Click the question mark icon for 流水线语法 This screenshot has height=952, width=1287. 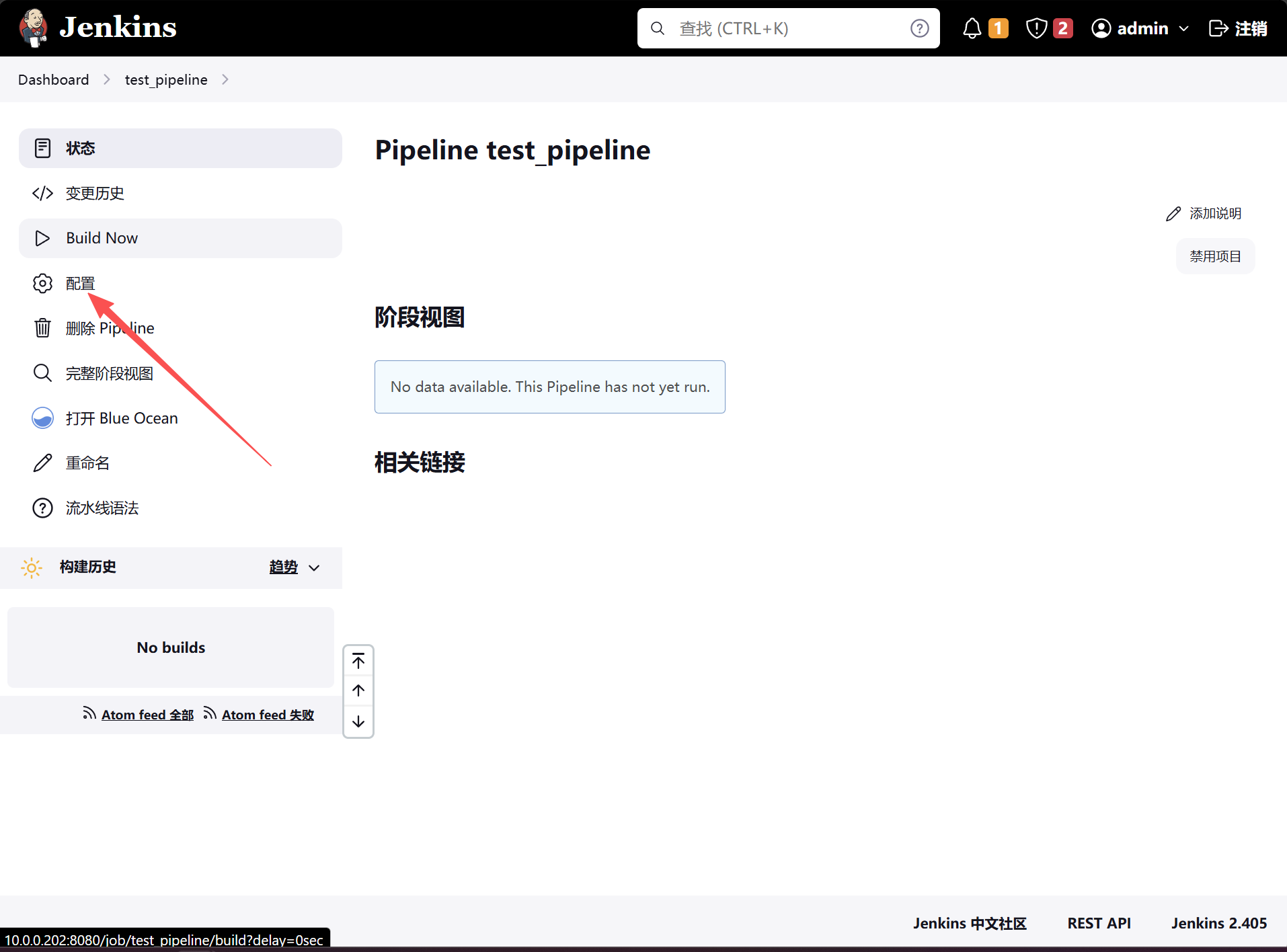(x=42, y=508)
